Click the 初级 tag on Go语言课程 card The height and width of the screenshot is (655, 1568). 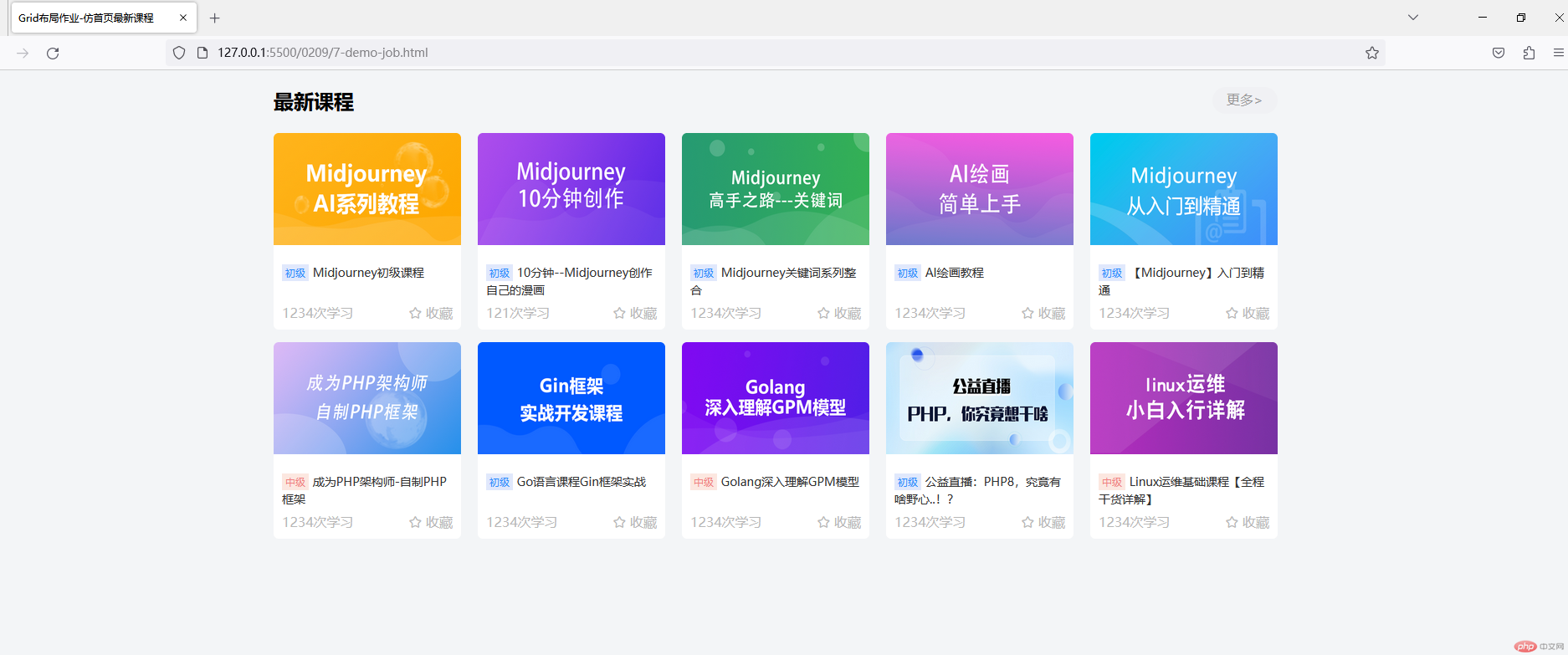pos(500,482)
